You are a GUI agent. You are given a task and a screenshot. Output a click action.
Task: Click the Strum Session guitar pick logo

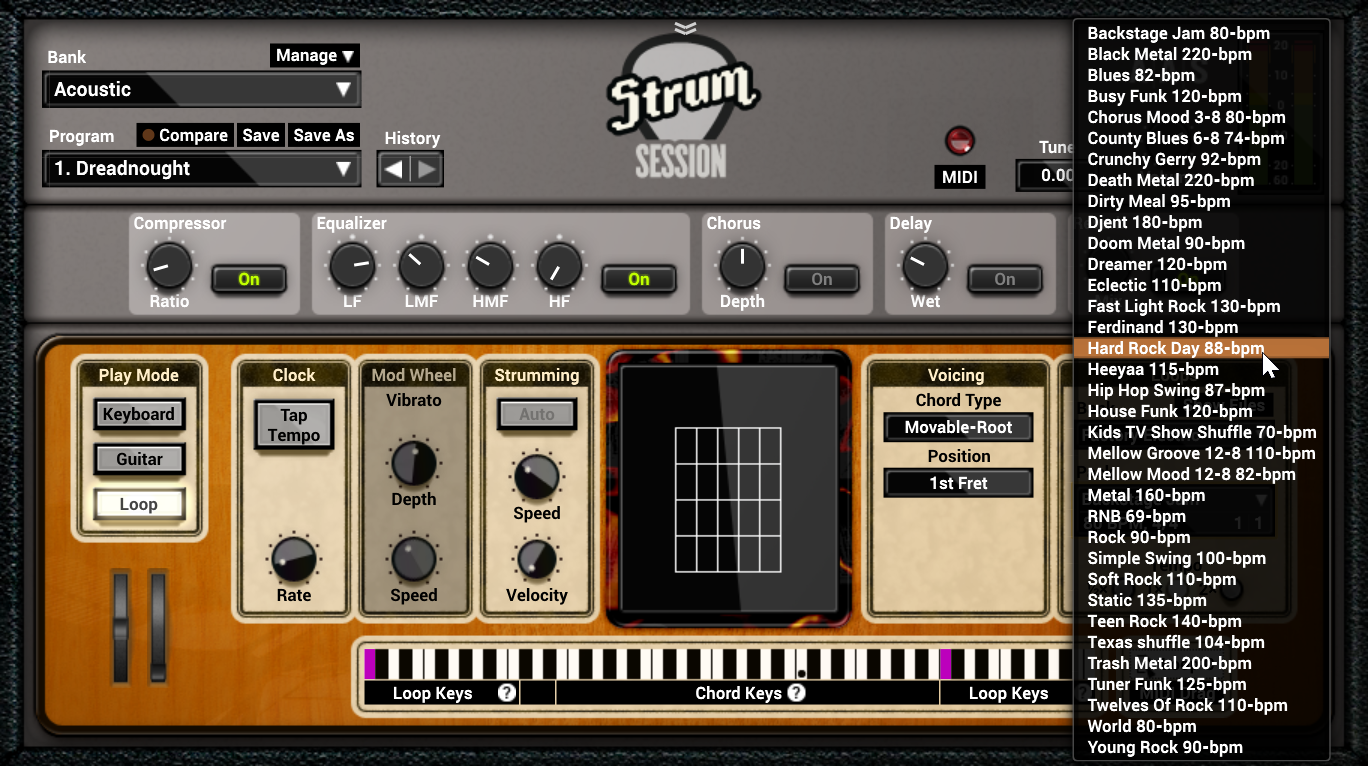683,108
